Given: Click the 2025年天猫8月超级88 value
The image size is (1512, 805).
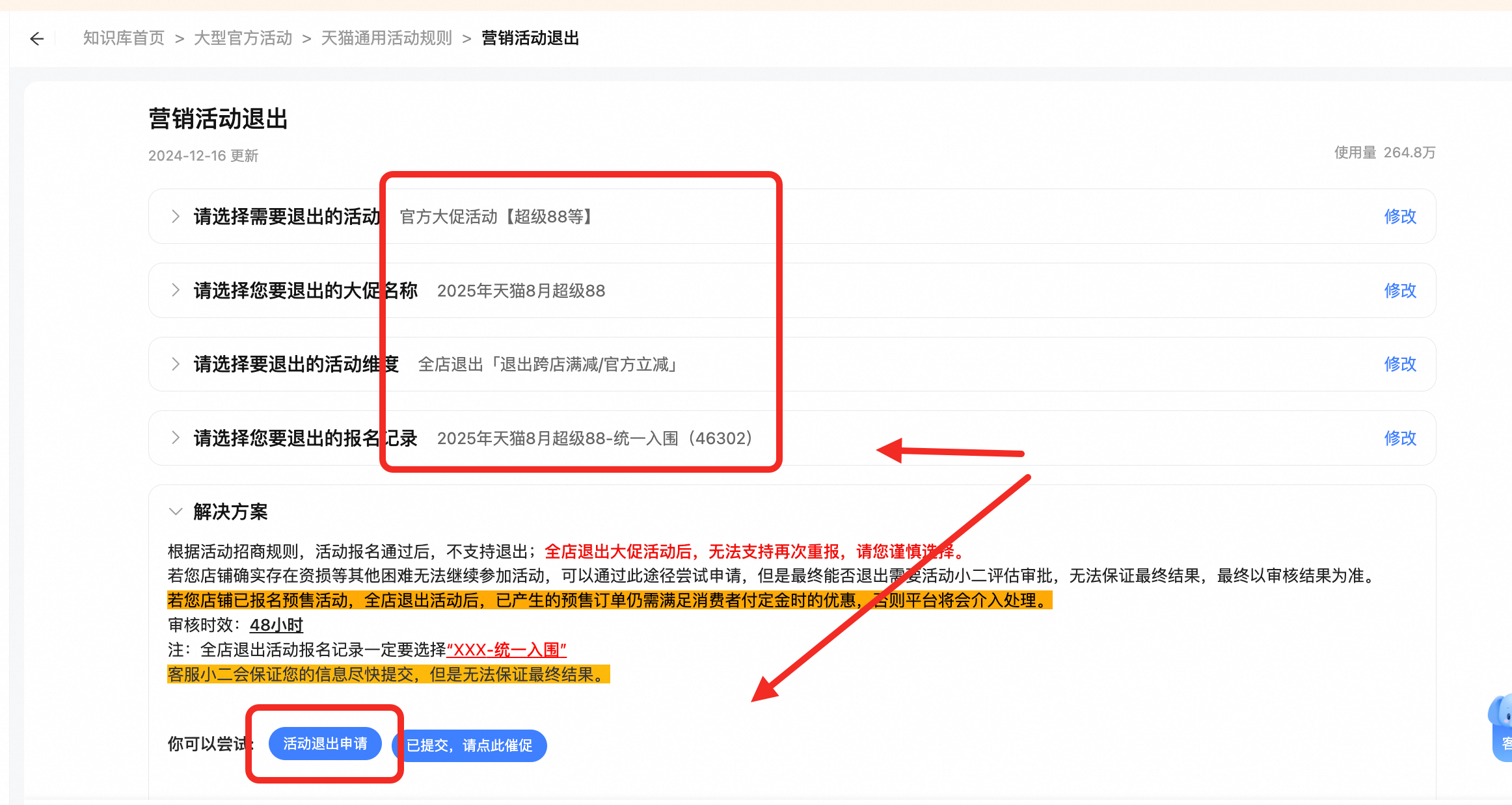Looking at the screenshot, I should 521,291.
